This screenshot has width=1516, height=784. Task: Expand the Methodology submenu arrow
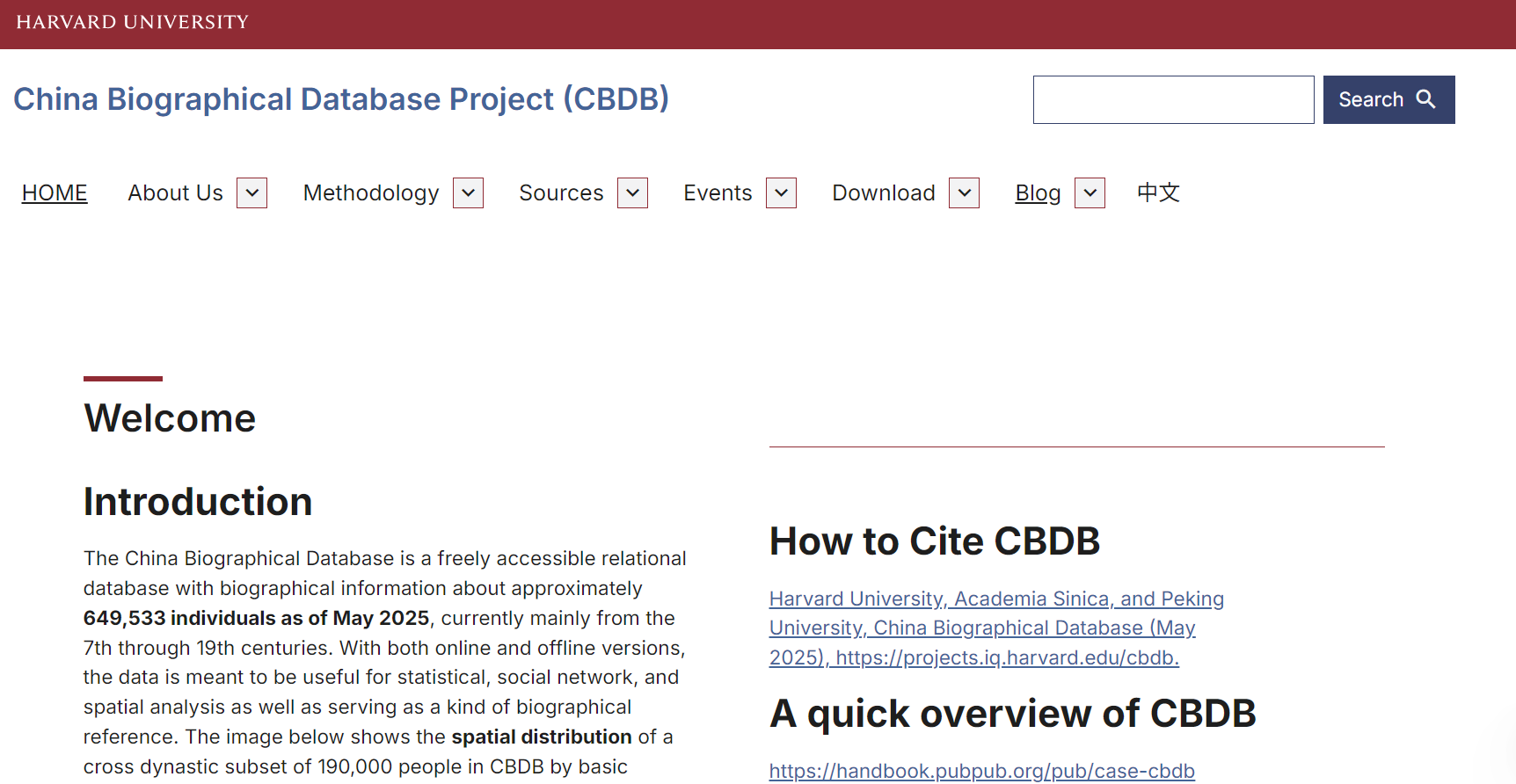click(468, 193)
